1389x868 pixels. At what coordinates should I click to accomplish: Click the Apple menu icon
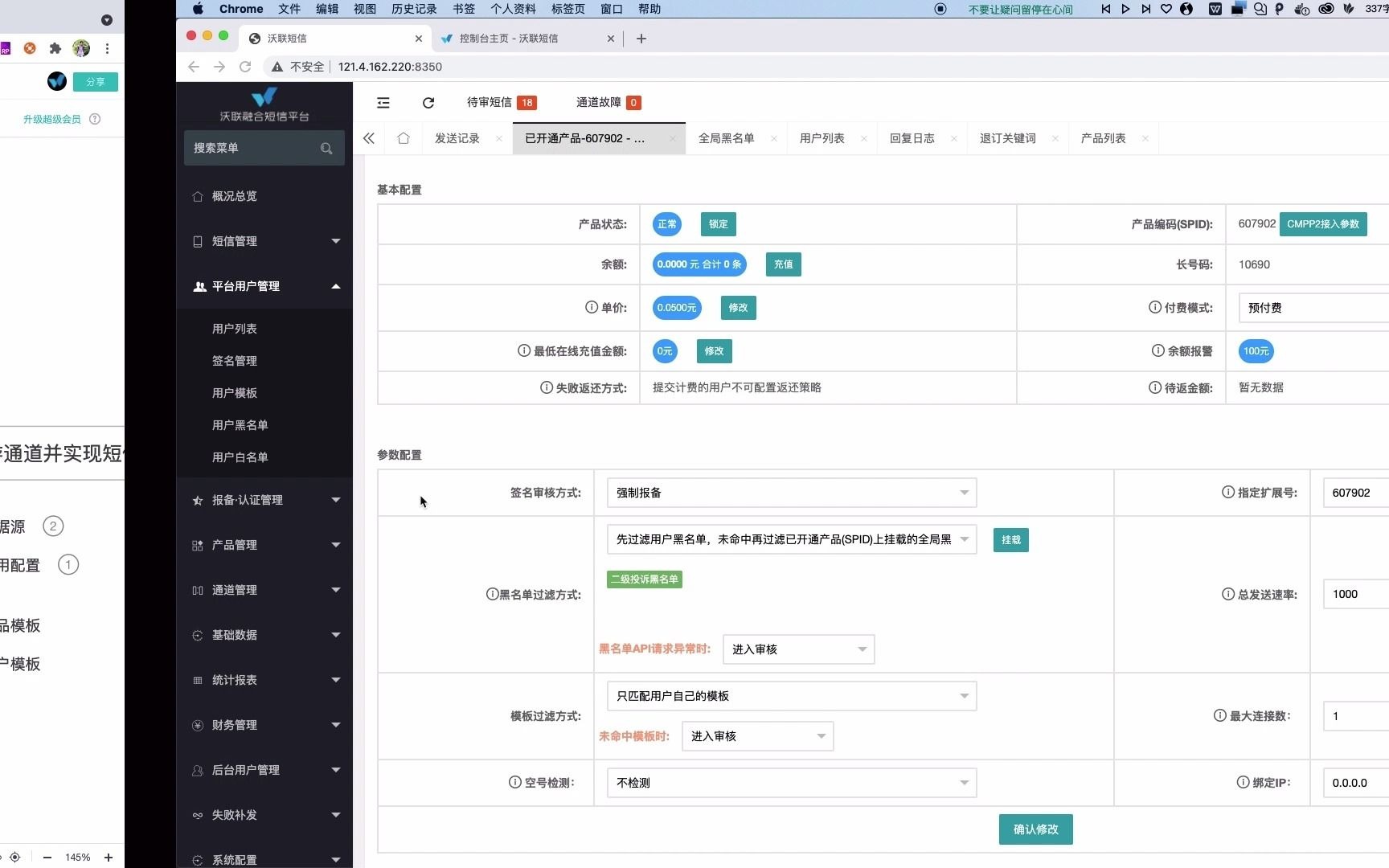[x=199, y=9]
